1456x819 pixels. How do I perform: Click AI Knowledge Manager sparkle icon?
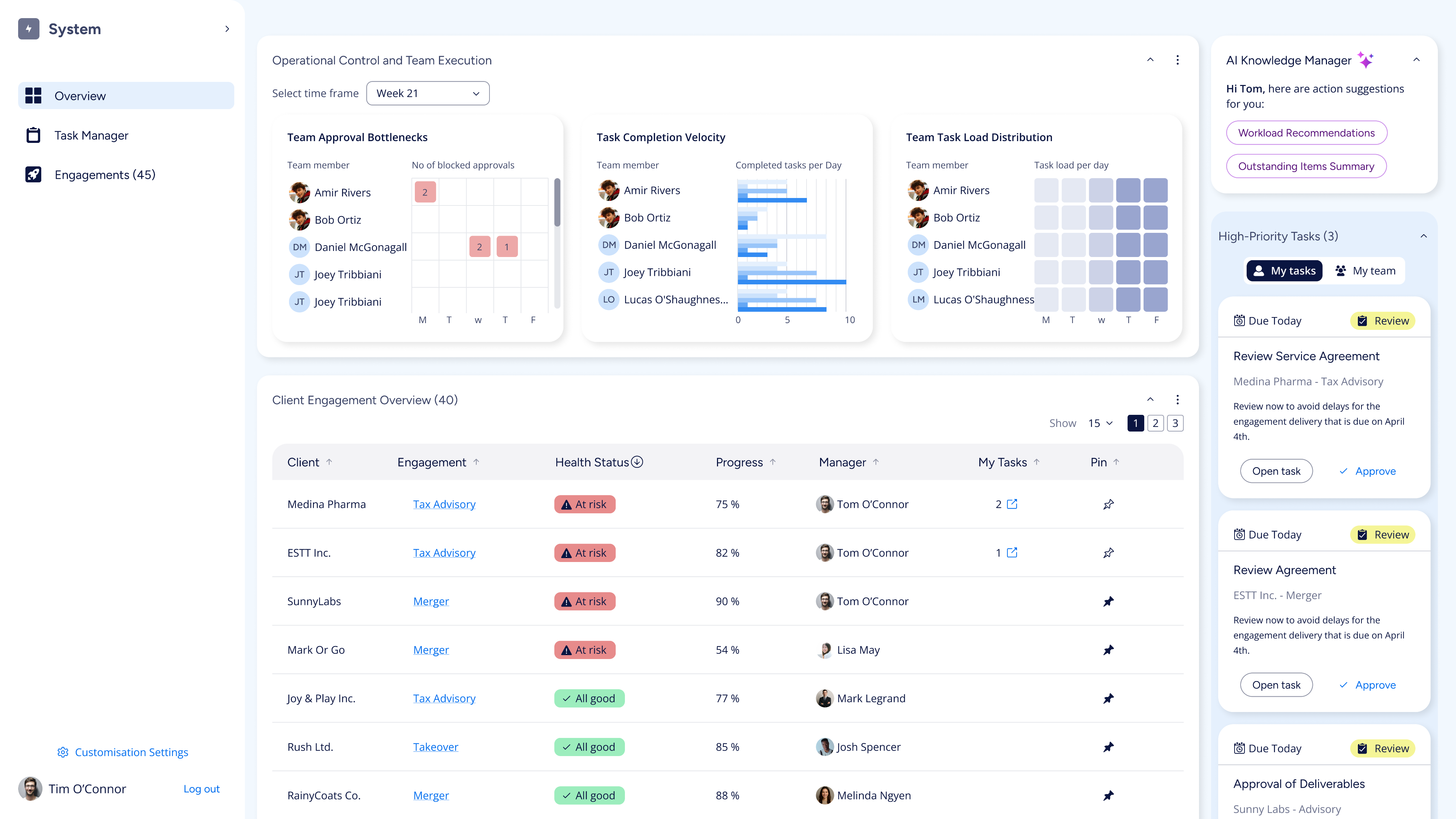point(1366,60)
